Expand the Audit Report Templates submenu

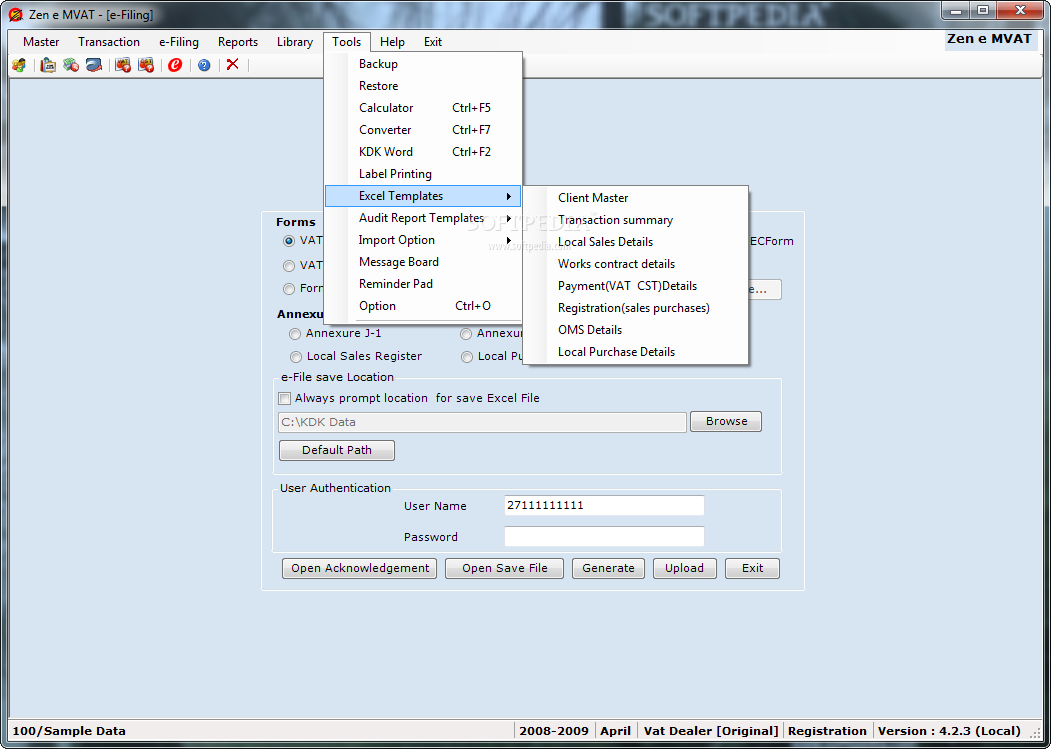tap(509, 218)
